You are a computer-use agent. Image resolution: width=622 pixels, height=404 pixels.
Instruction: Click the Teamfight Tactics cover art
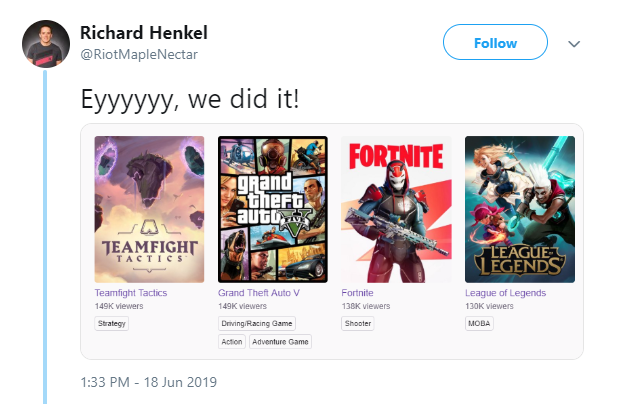pyautogui.click(x=149, y=209)
